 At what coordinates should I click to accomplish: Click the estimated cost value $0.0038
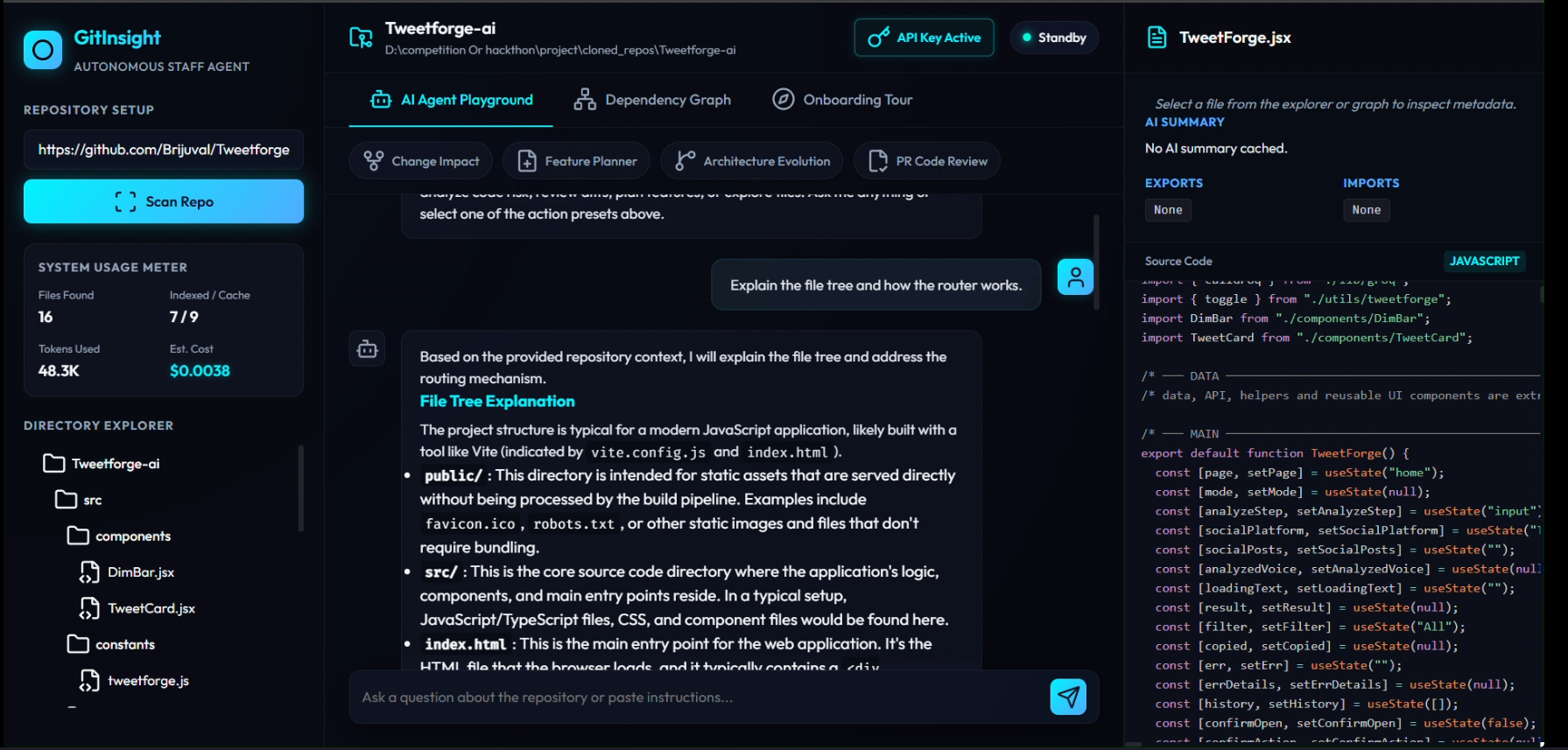(200, 371)
